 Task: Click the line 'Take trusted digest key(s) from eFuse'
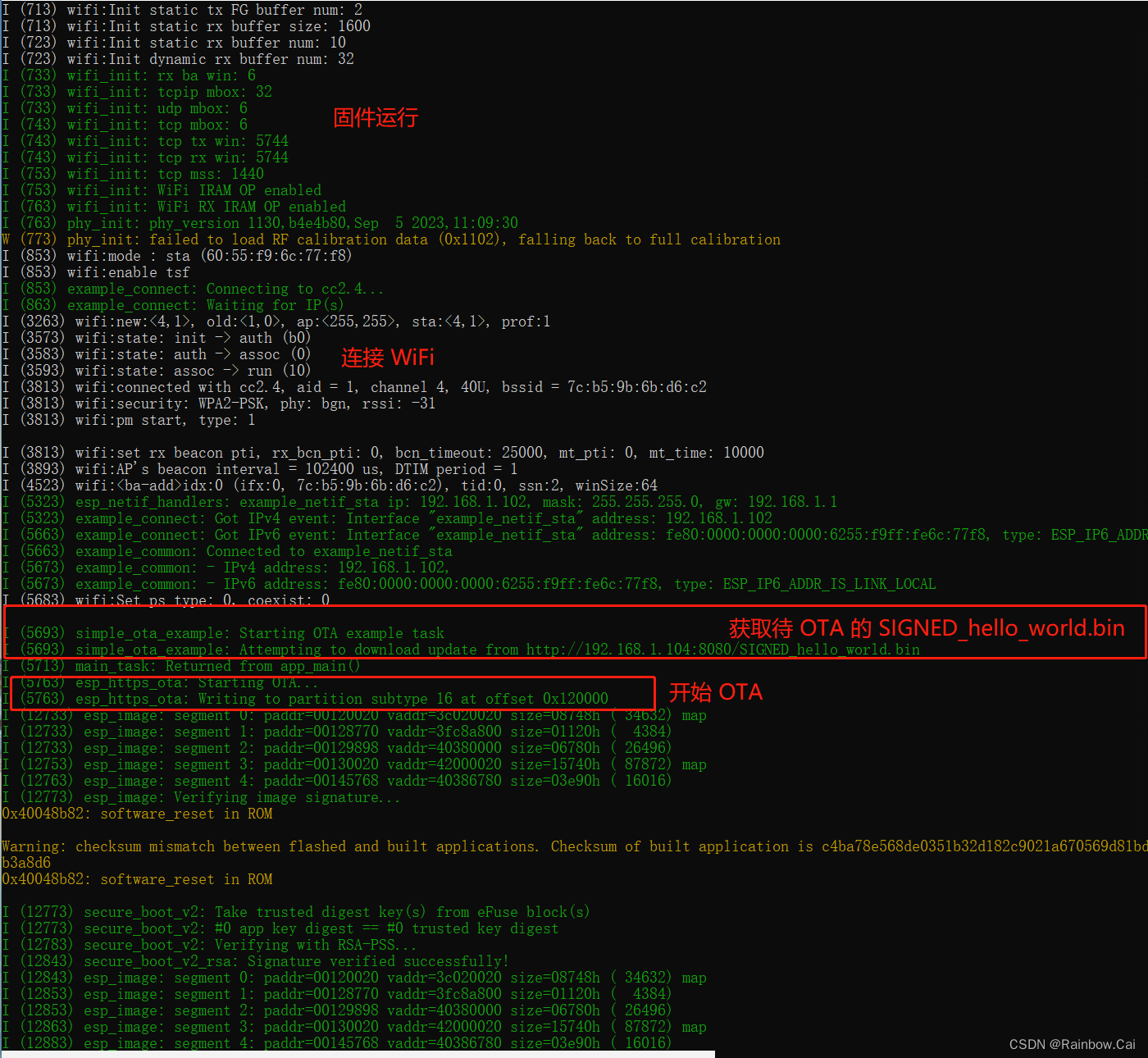click(296, 912)
